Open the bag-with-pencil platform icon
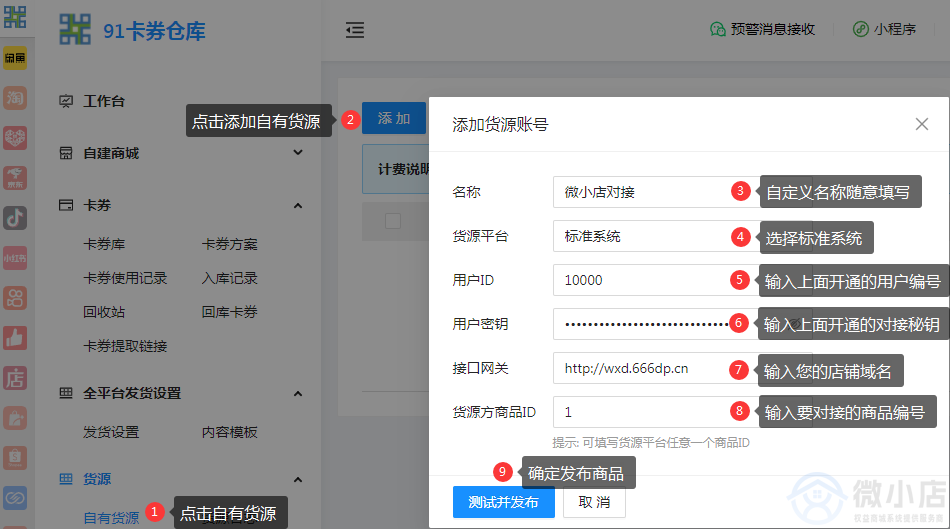Viewport: 950px width, 529px height. [15, 418]
